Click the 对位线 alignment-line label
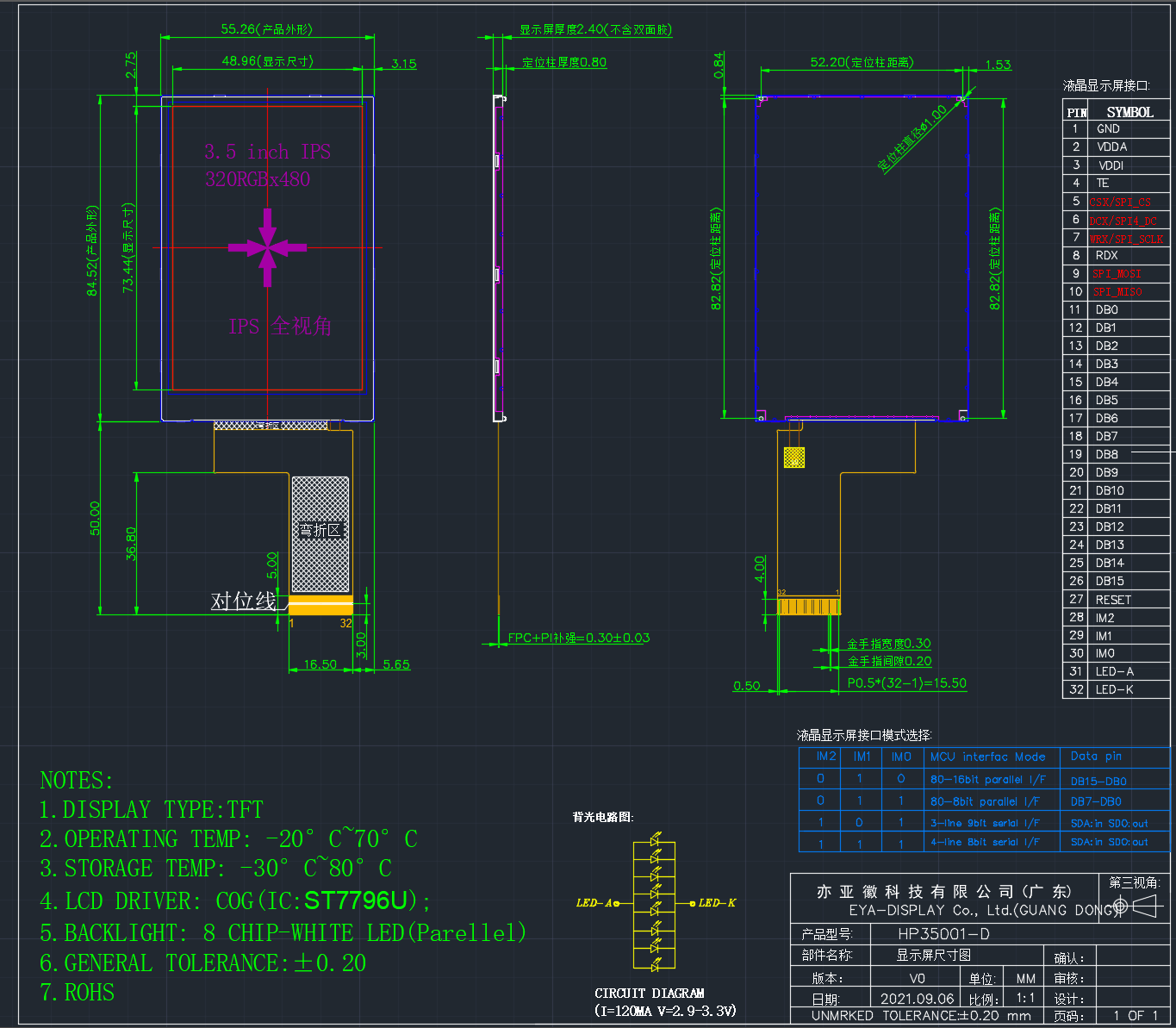The width and height of the screenshot is (1176, 1028). pyautogui.click(x=244, y=601)
